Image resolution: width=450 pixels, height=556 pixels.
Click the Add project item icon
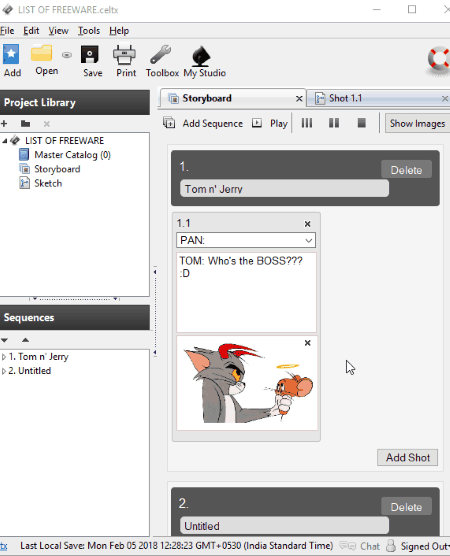pyautogui.click(x=11, y=54)
